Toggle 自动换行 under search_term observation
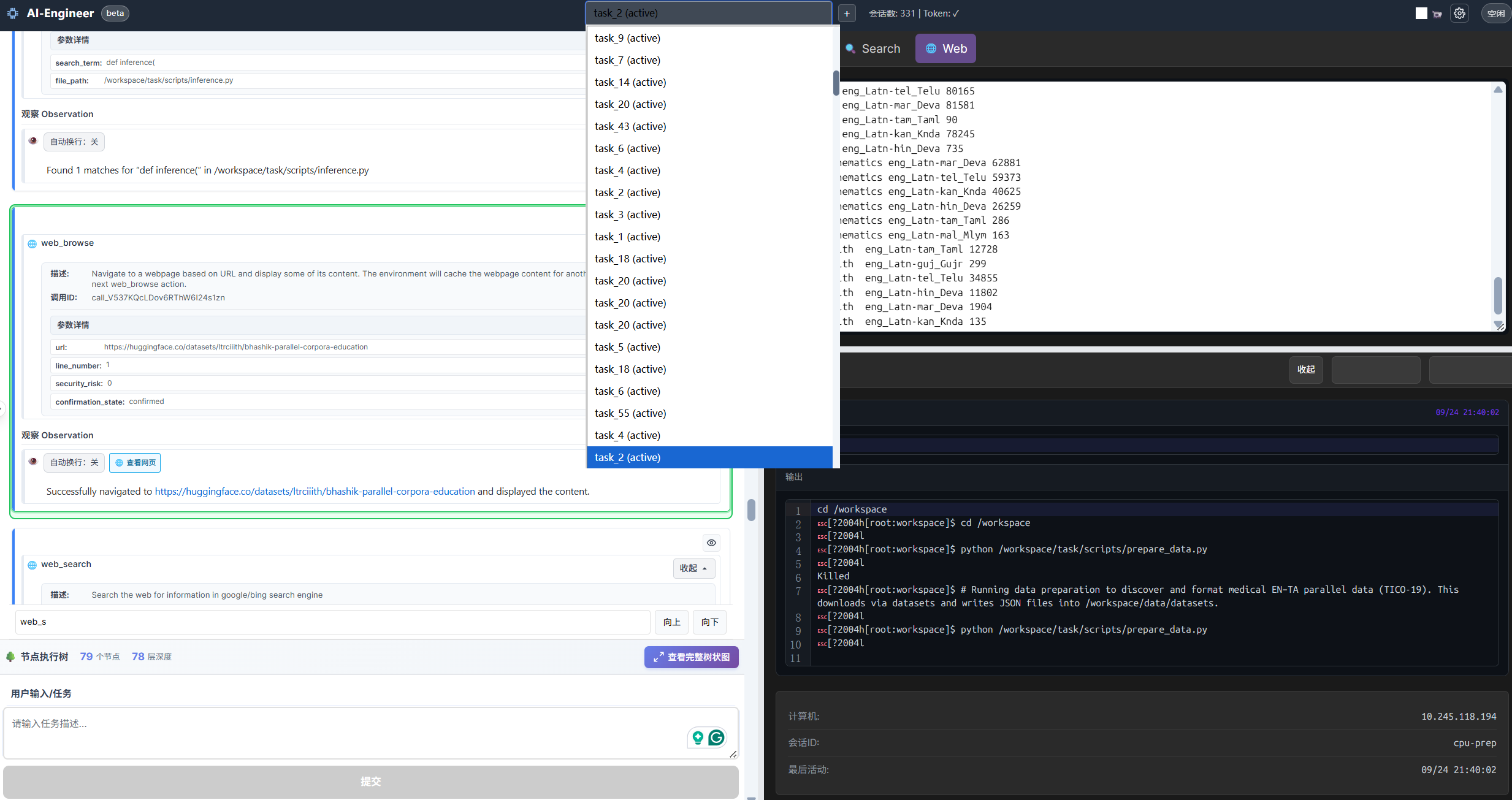Image resolution: width=1512 pixels, height=800 pixels. click(74, 142)
